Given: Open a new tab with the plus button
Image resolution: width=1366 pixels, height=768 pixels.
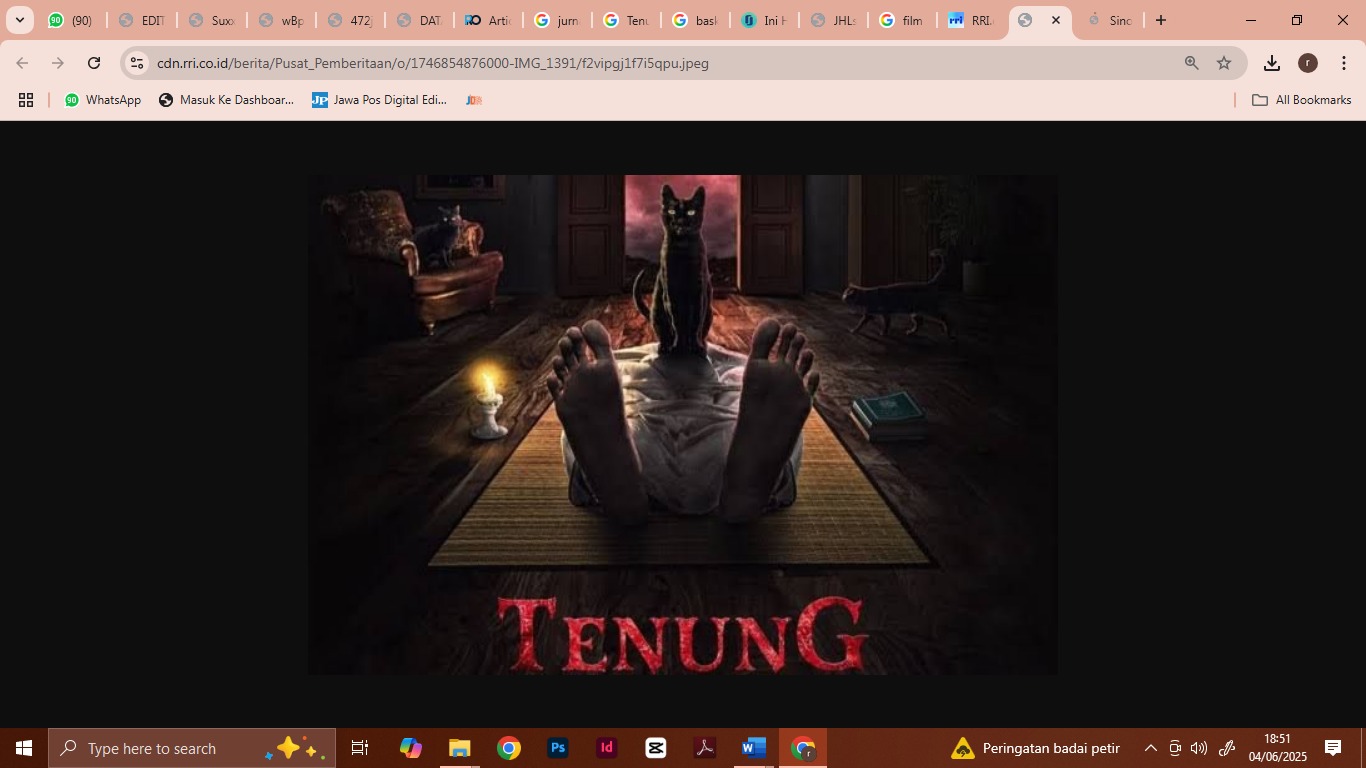Looking at the screenshot, I should 1160,19.
